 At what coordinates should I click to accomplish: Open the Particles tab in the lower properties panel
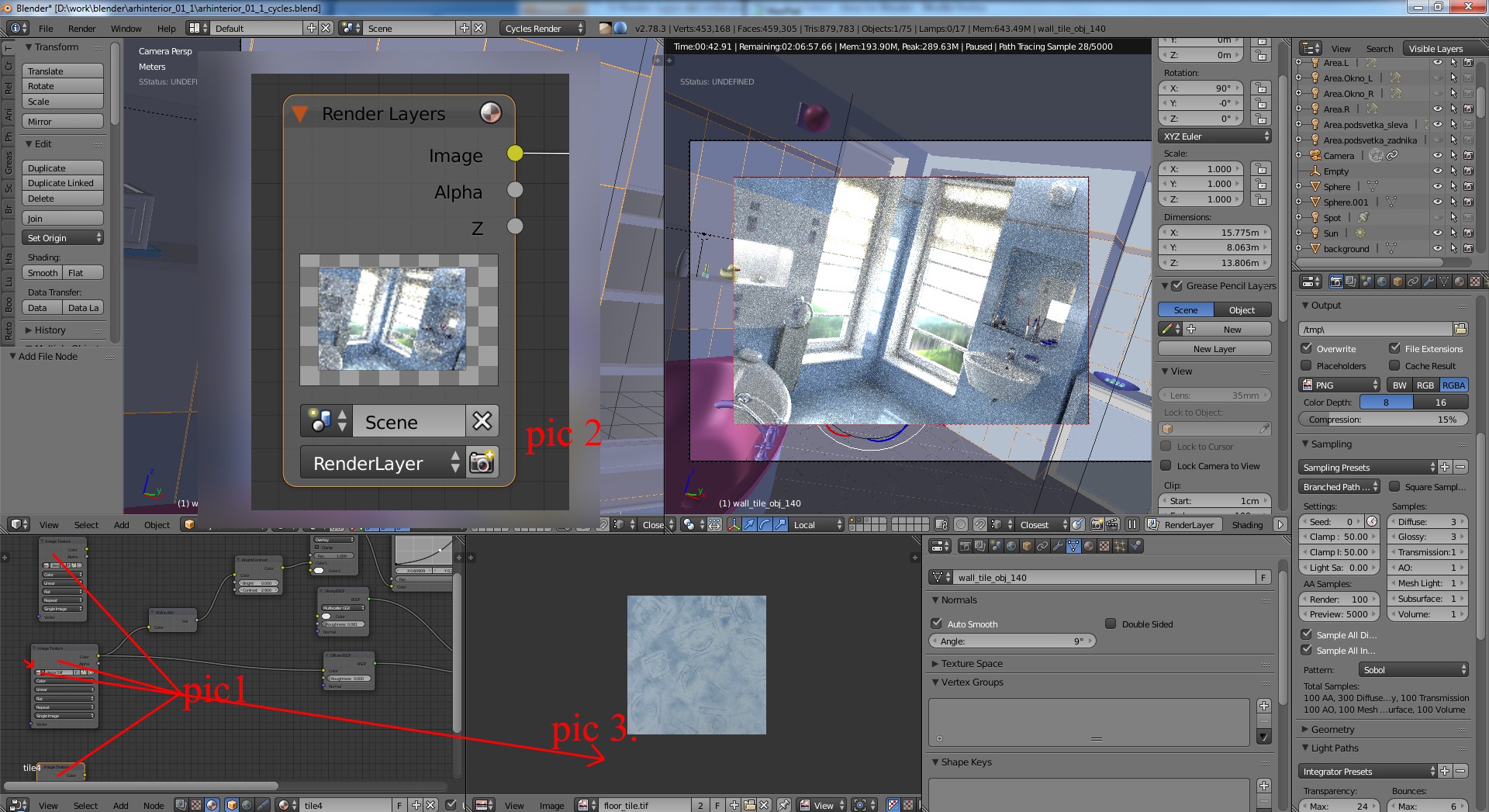pyautogui.click(x=1120, y=546)
